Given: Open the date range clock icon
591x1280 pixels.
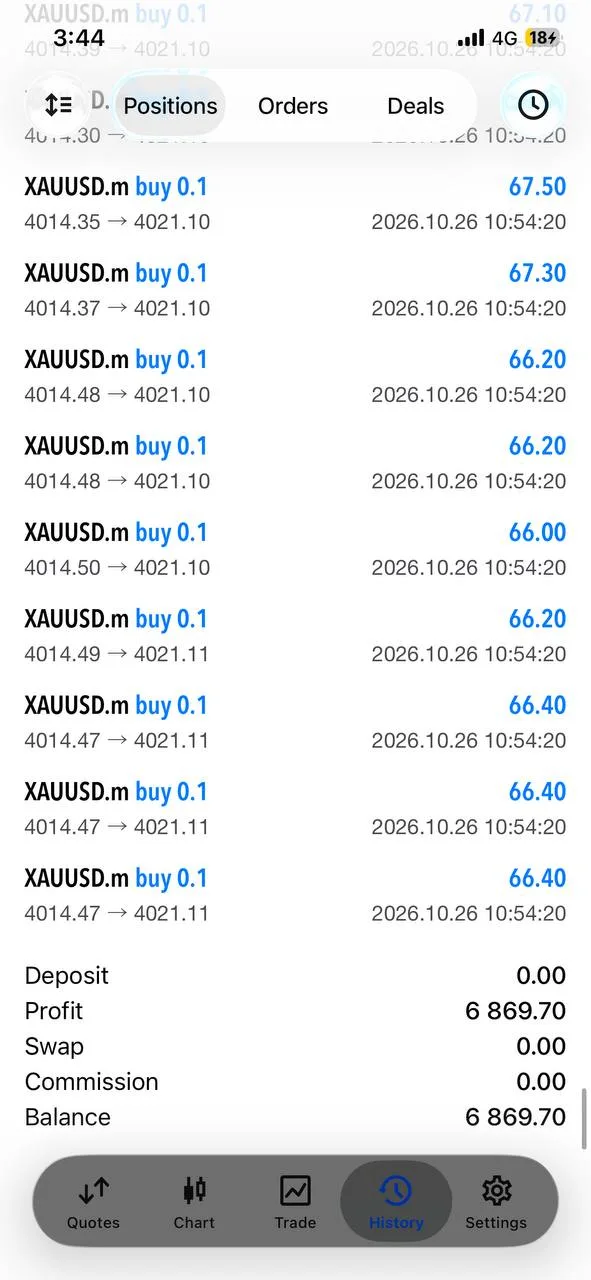Looking at the screenshot, I should (x=532, y=104).
